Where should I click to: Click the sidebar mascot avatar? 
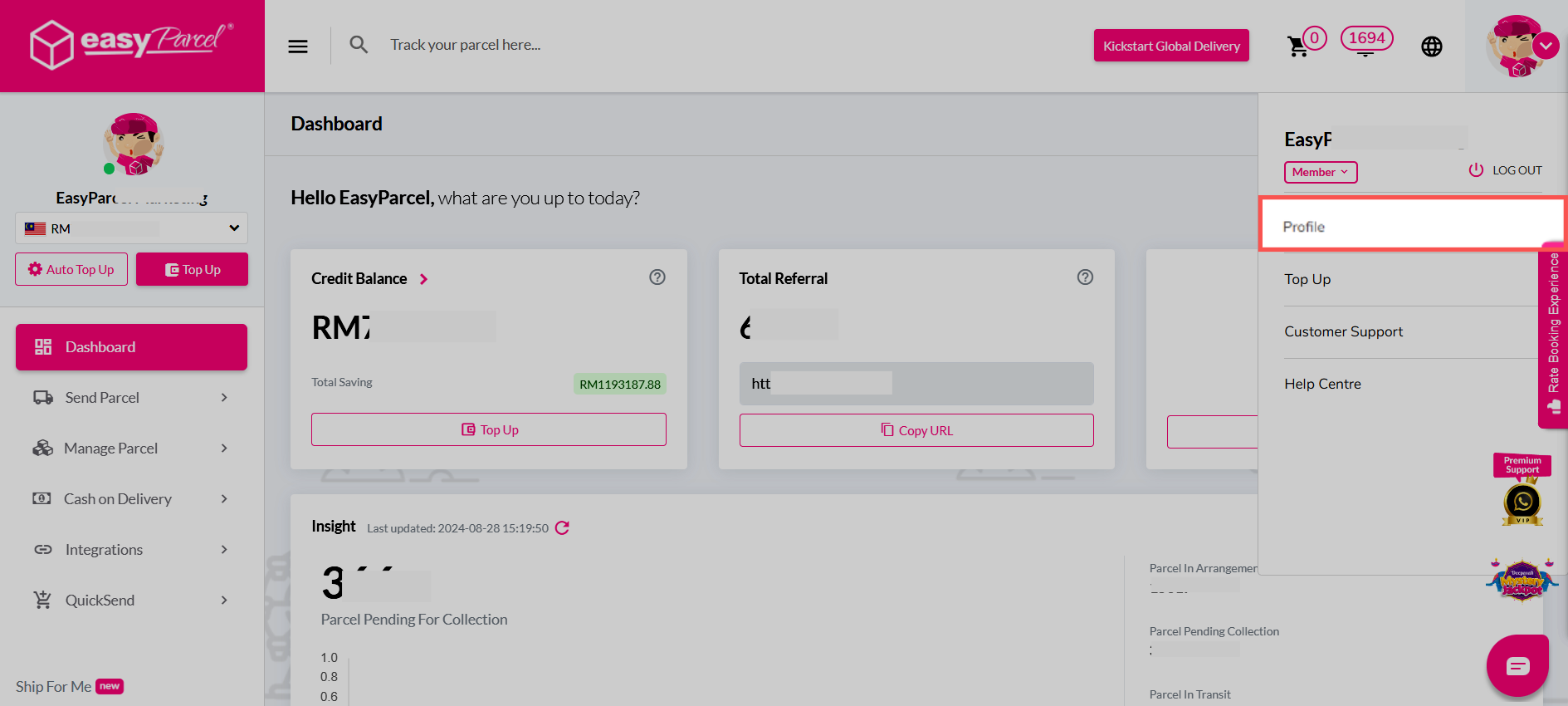[x=134, y=145]
